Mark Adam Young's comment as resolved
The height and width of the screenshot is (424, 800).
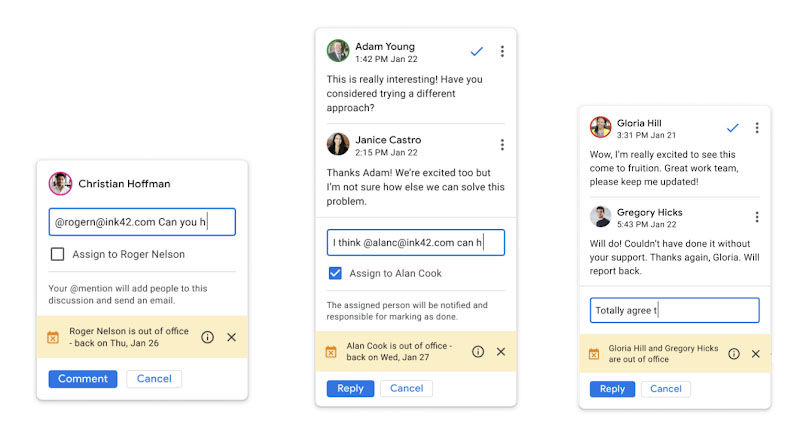point(476,51)
